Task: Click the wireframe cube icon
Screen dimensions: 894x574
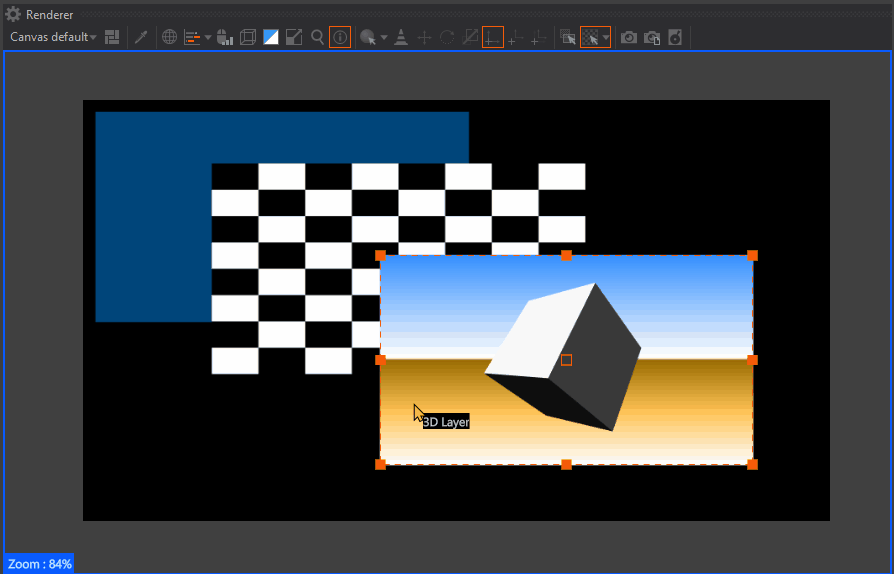Action: [x=247, y=37]
